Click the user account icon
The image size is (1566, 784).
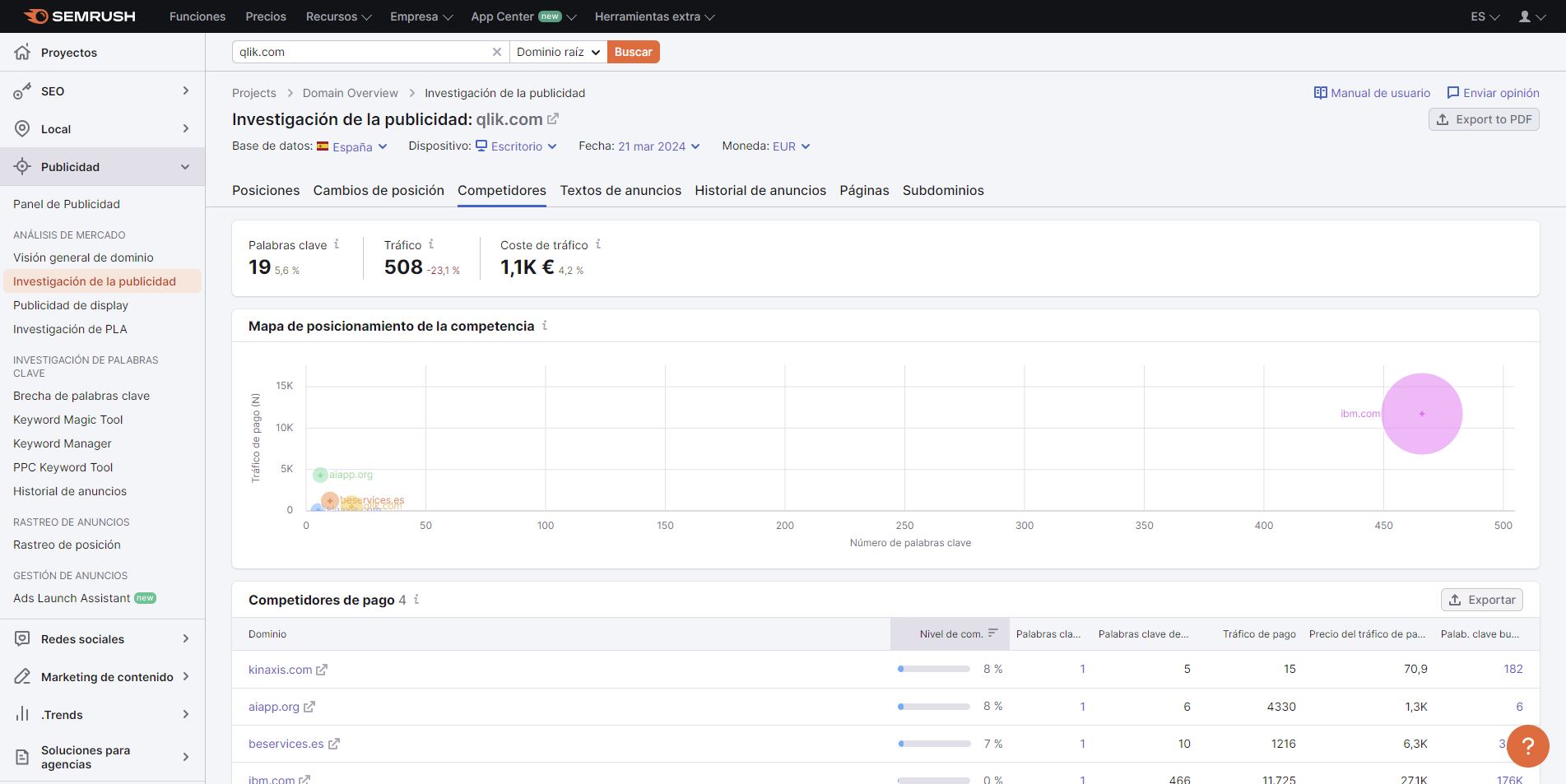coord(1525,16)
